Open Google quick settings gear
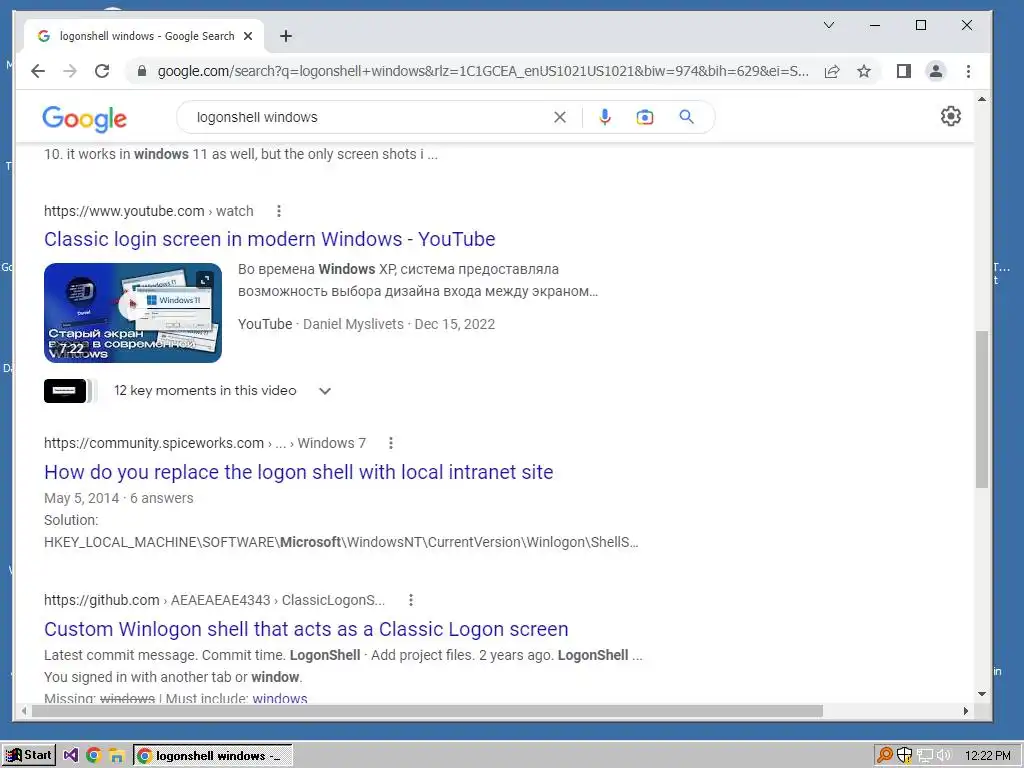The width and height of the screenshot is (1024, 768). click(950, 116)
